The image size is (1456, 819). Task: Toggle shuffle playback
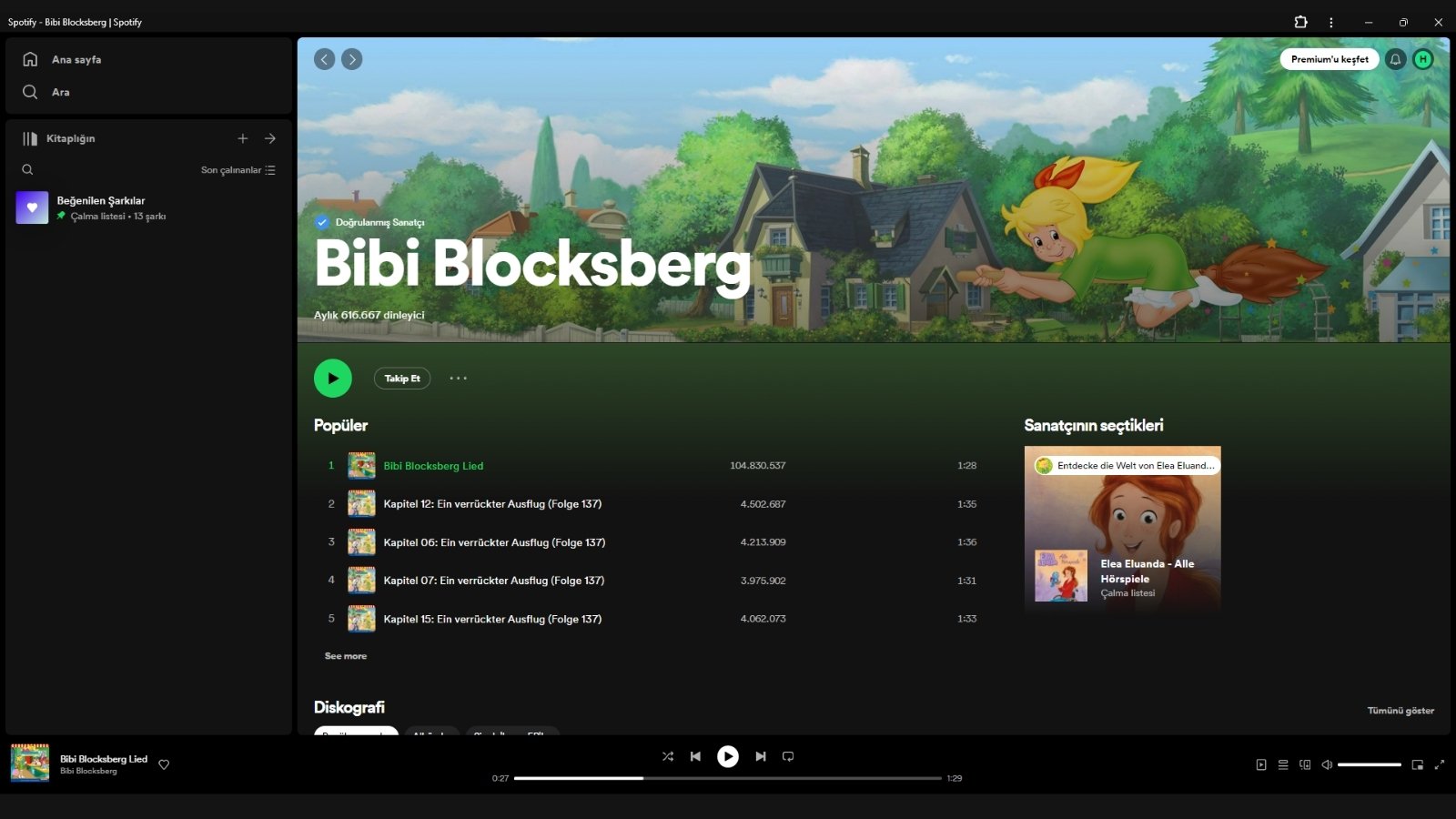click(668, 756)
